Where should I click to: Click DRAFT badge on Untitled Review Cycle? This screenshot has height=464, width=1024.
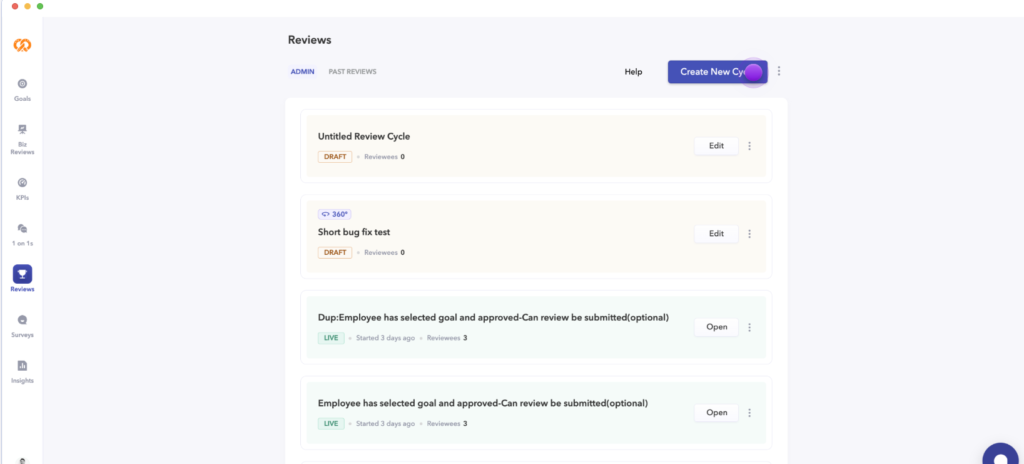pyautogui.click(x=335, y=157)
